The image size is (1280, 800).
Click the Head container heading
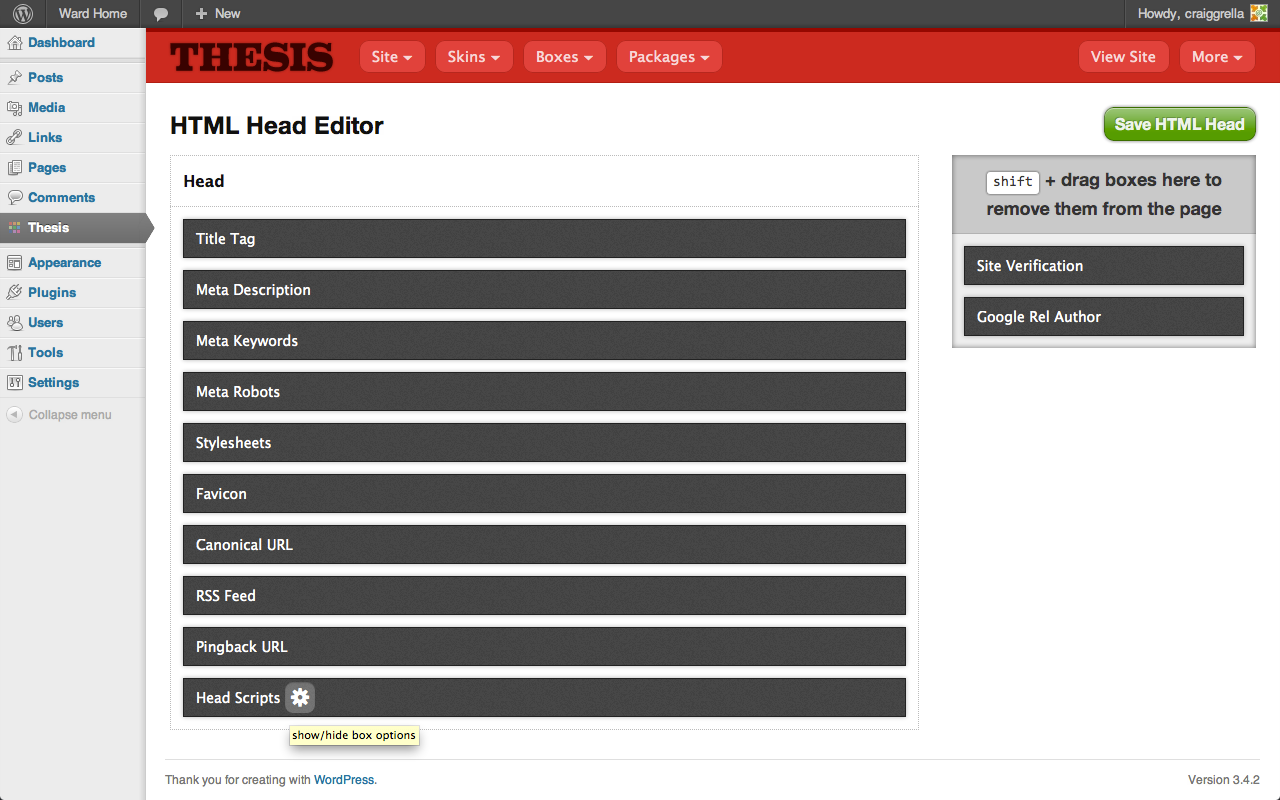(204, 181)
